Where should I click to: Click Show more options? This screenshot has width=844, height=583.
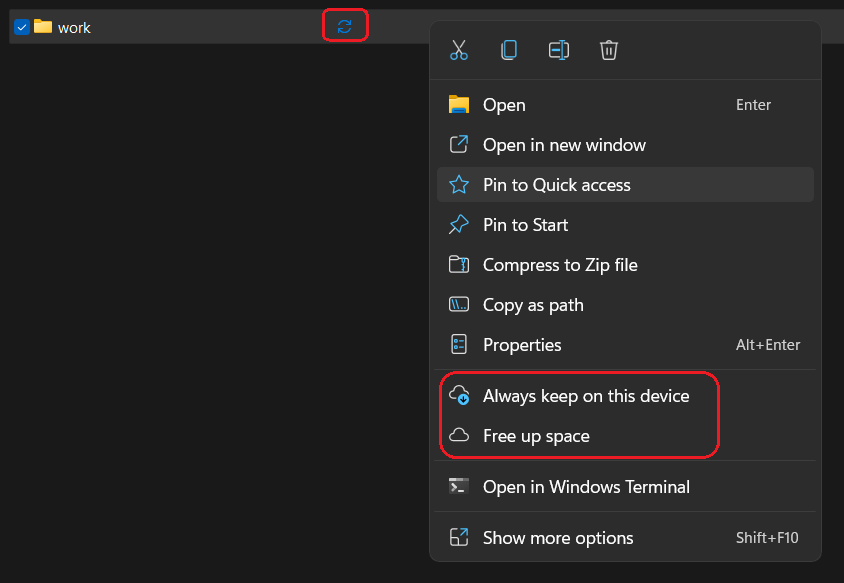tap(558, 537)
